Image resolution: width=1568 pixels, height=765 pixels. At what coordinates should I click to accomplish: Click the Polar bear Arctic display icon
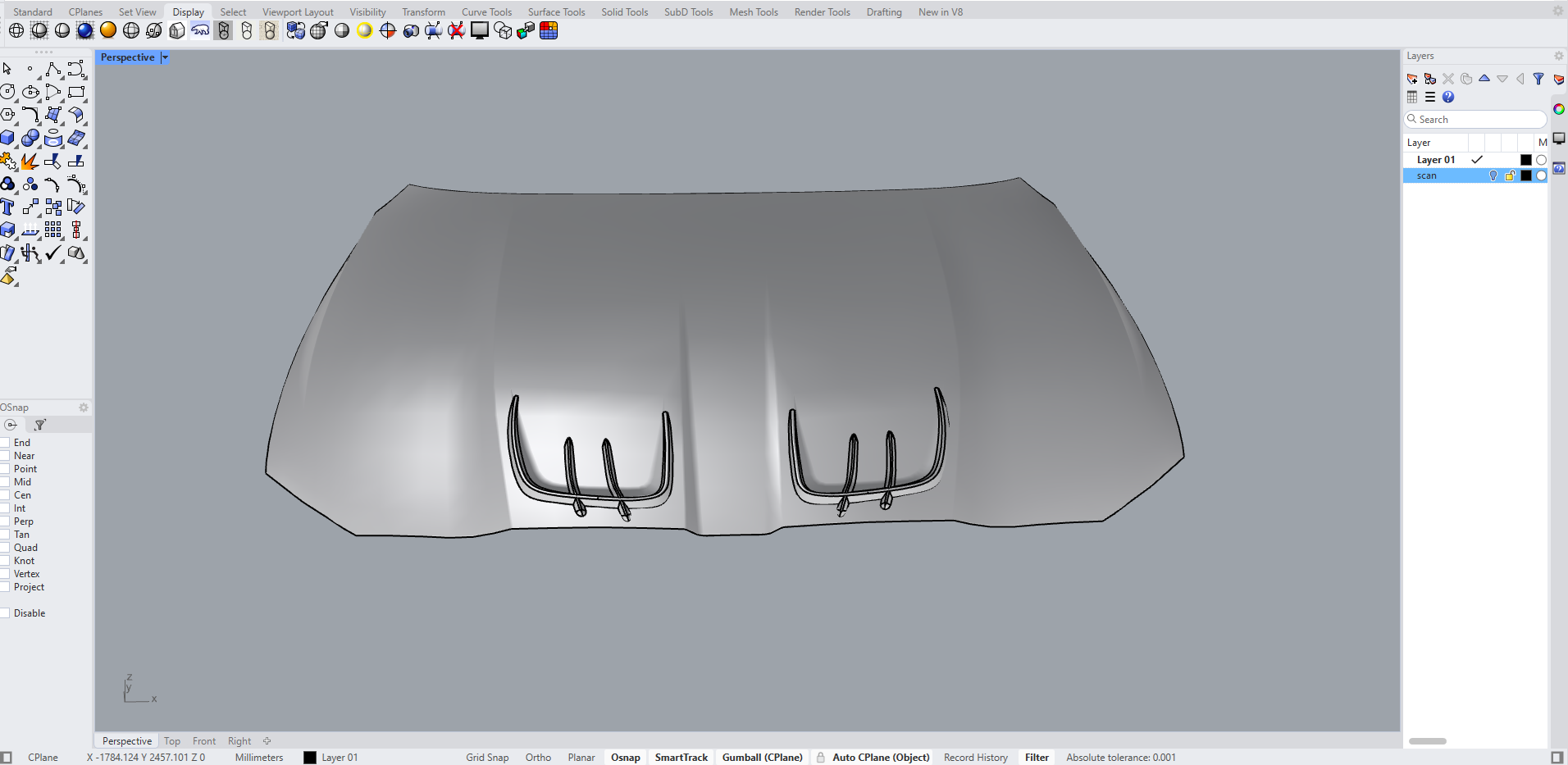coord(200,31)
